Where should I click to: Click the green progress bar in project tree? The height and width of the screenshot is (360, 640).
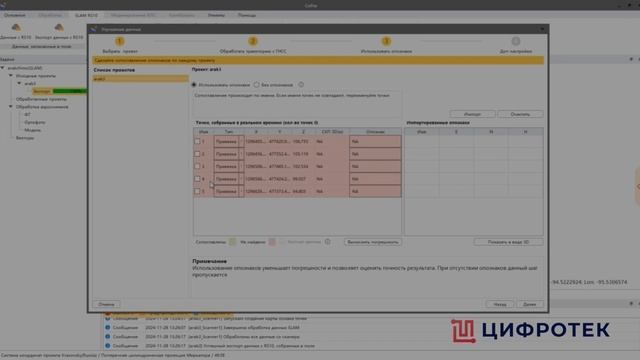(x=70, y=91)
